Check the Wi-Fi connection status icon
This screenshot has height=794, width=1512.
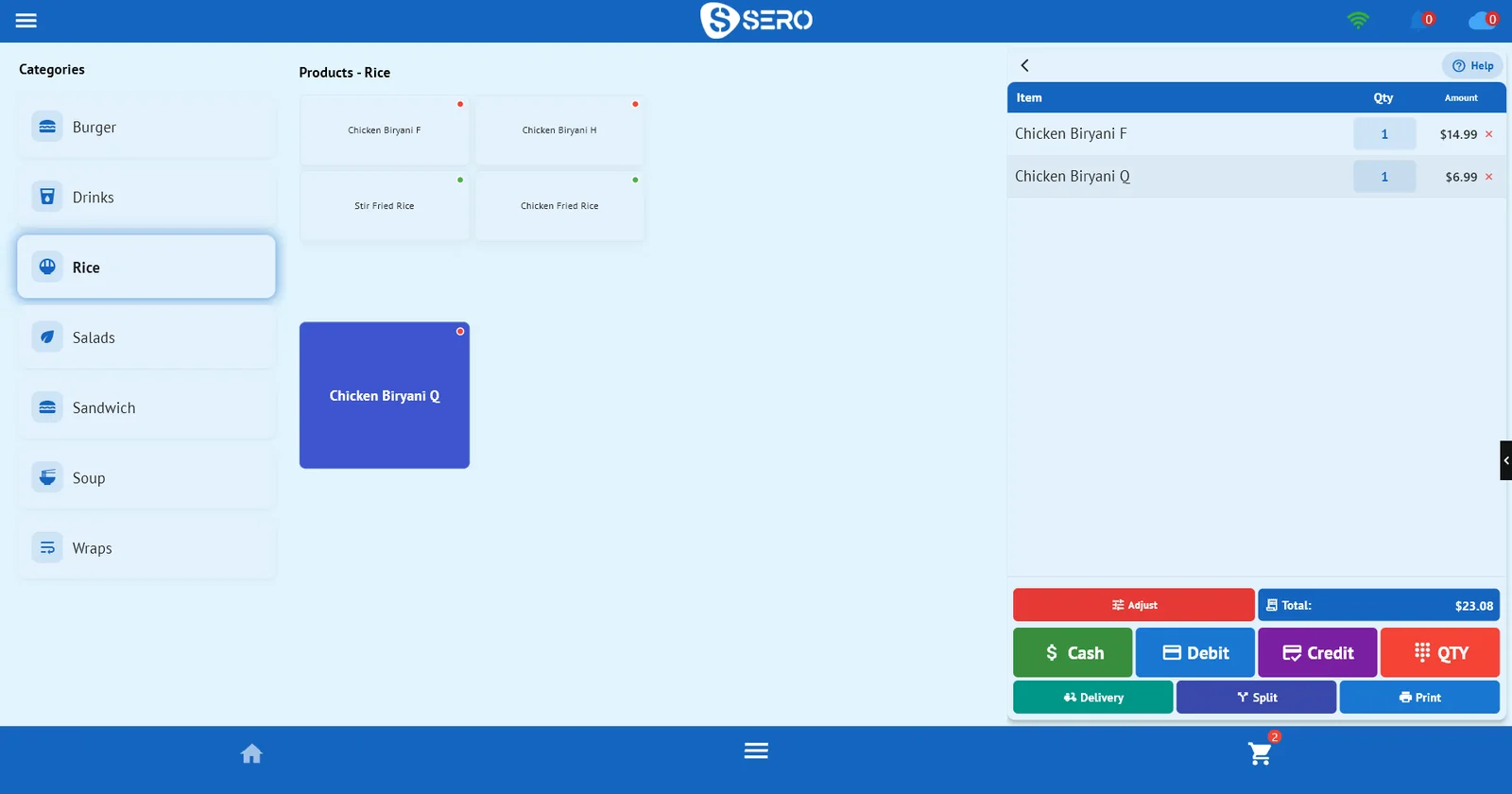[1358, 20]
